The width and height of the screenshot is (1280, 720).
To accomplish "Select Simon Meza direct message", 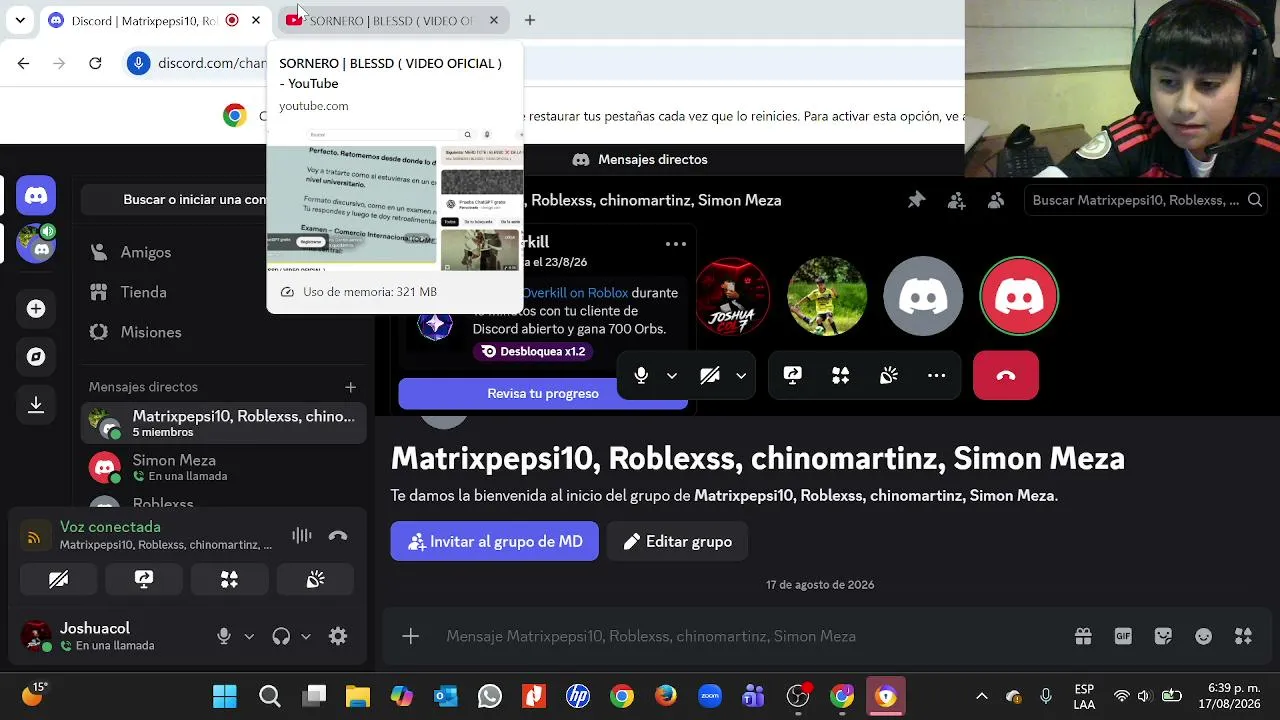I will point(223,467).
